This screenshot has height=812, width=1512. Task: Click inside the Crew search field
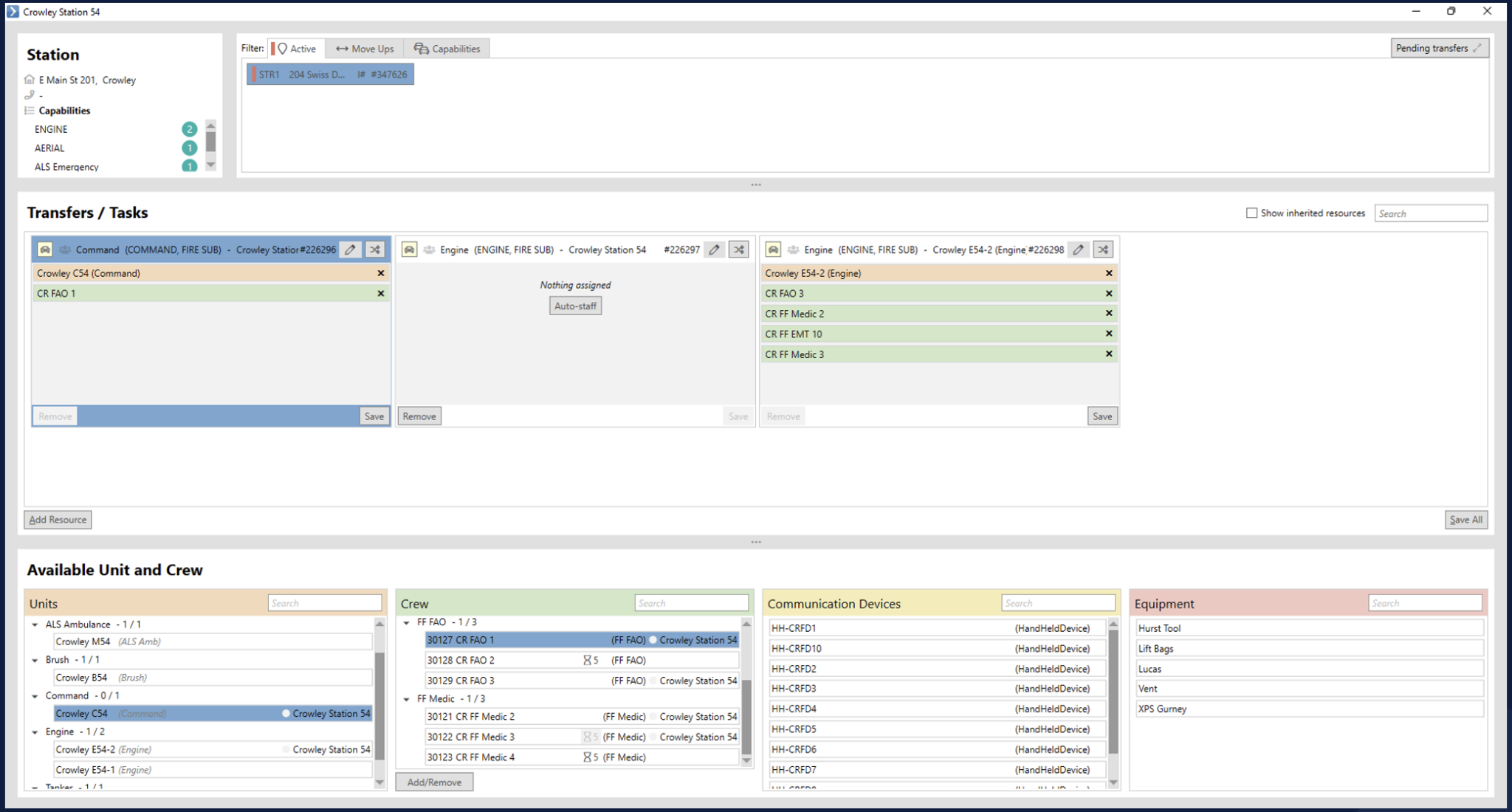click(x=691, y=602)
